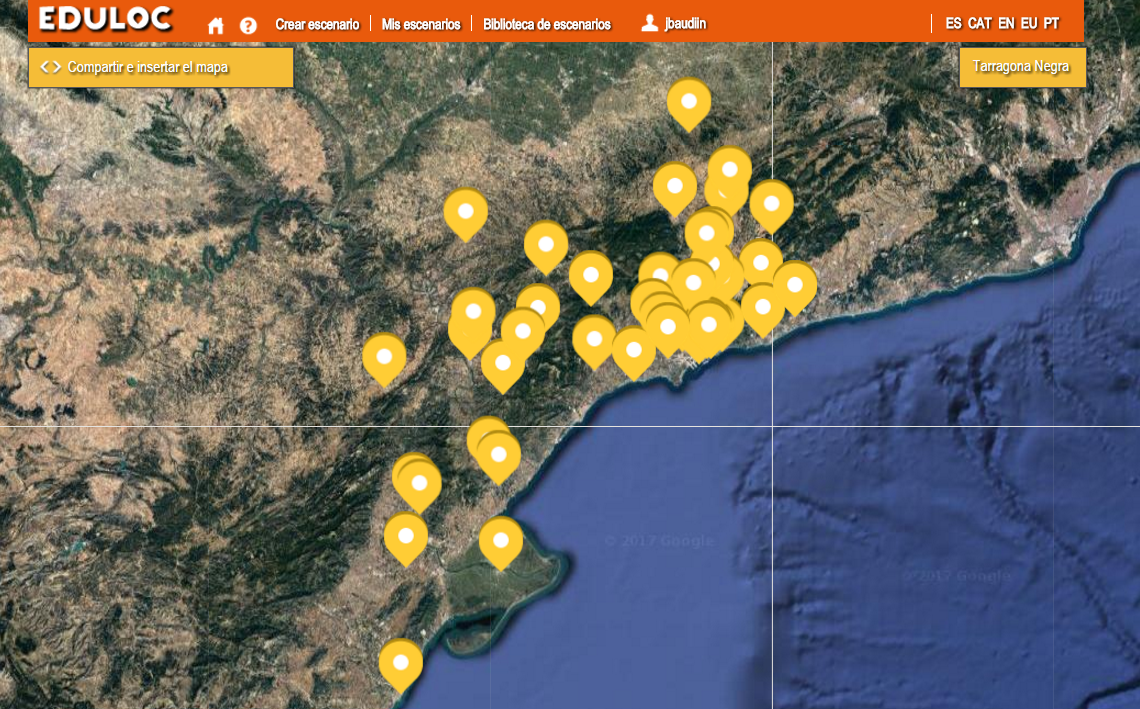Click the user profile icon

pyautogui.click(x=650, y=23)
